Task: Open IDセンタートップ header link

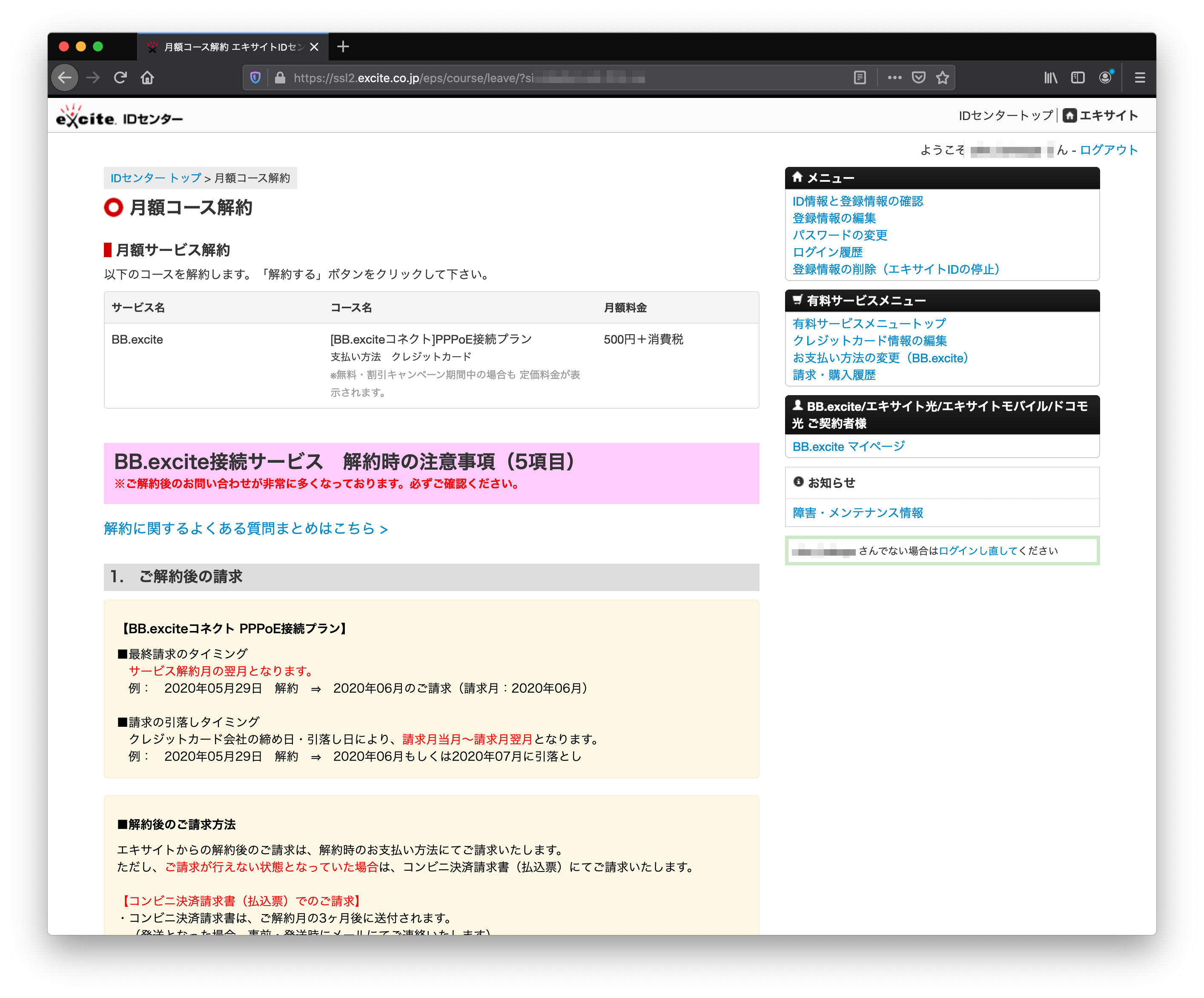Action: [x=1006, y=115]
